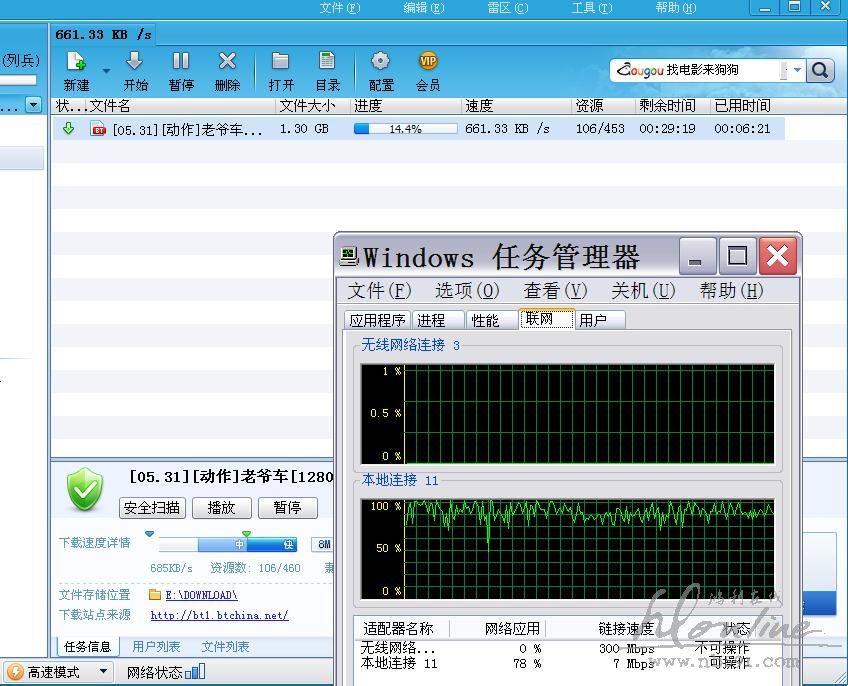The image size is (848, 686).
Task: Click the 新建 (New task) toolbar icon
Action: [74, 63]
